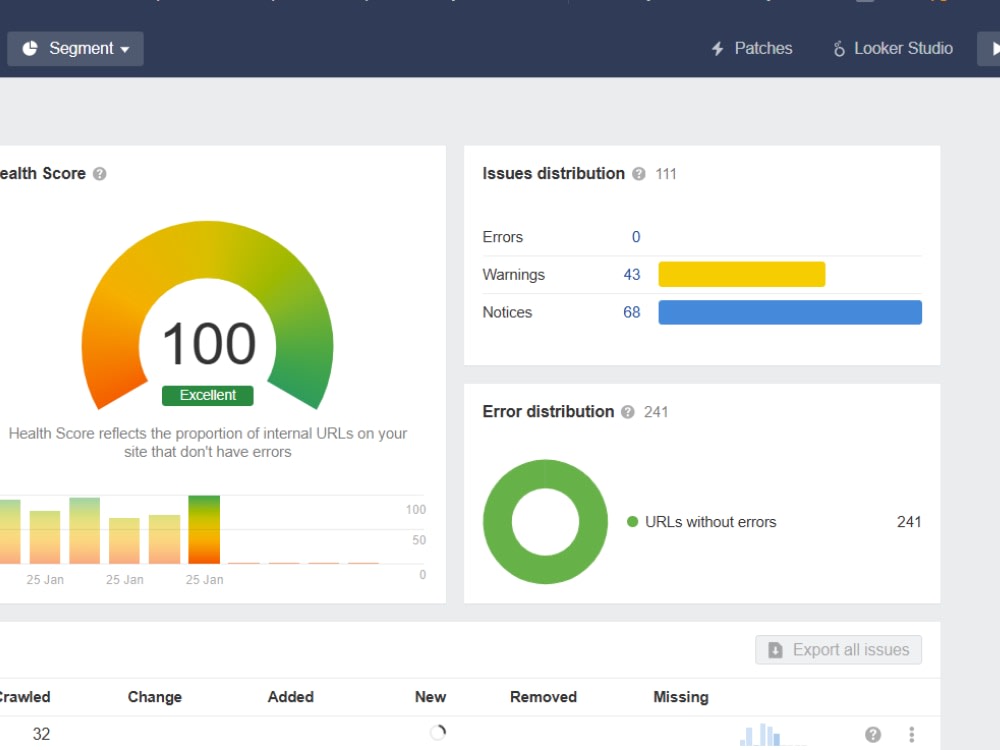The width and height of the screenshot is (1000, 750).
Task: Click the green error distribution donut chart
Action: (x=545, y=522)
